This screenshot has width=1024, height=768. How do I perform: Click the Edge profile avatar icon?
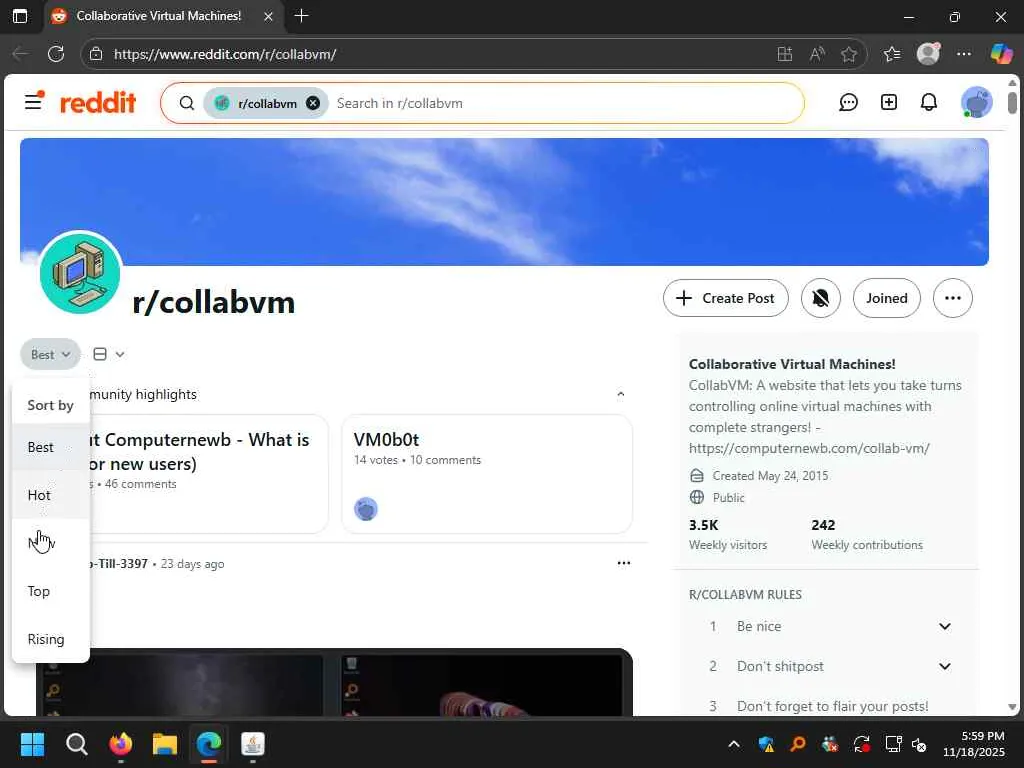[x=928, y=54]
